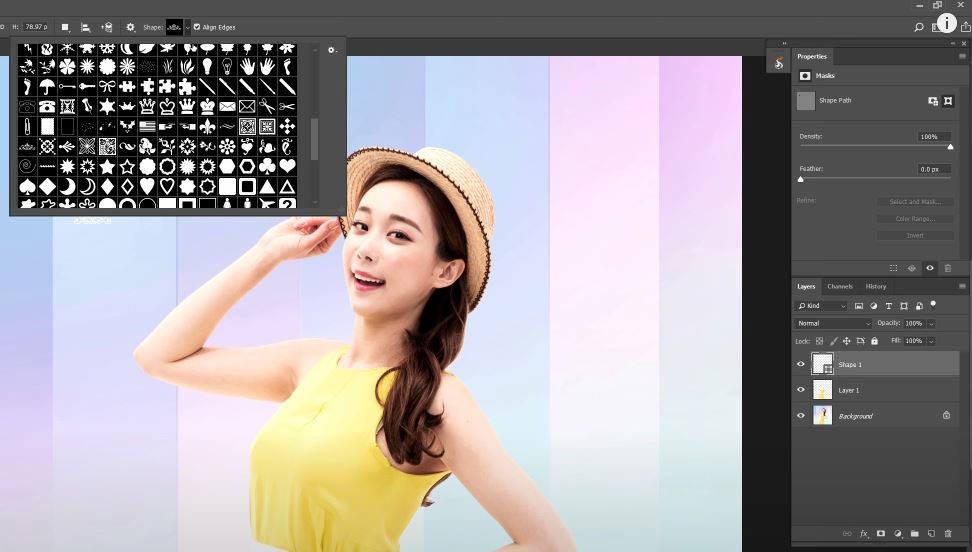Pick the umbrella custom shape
Viewport: 972px width, 552px height.
pos(47,87)
